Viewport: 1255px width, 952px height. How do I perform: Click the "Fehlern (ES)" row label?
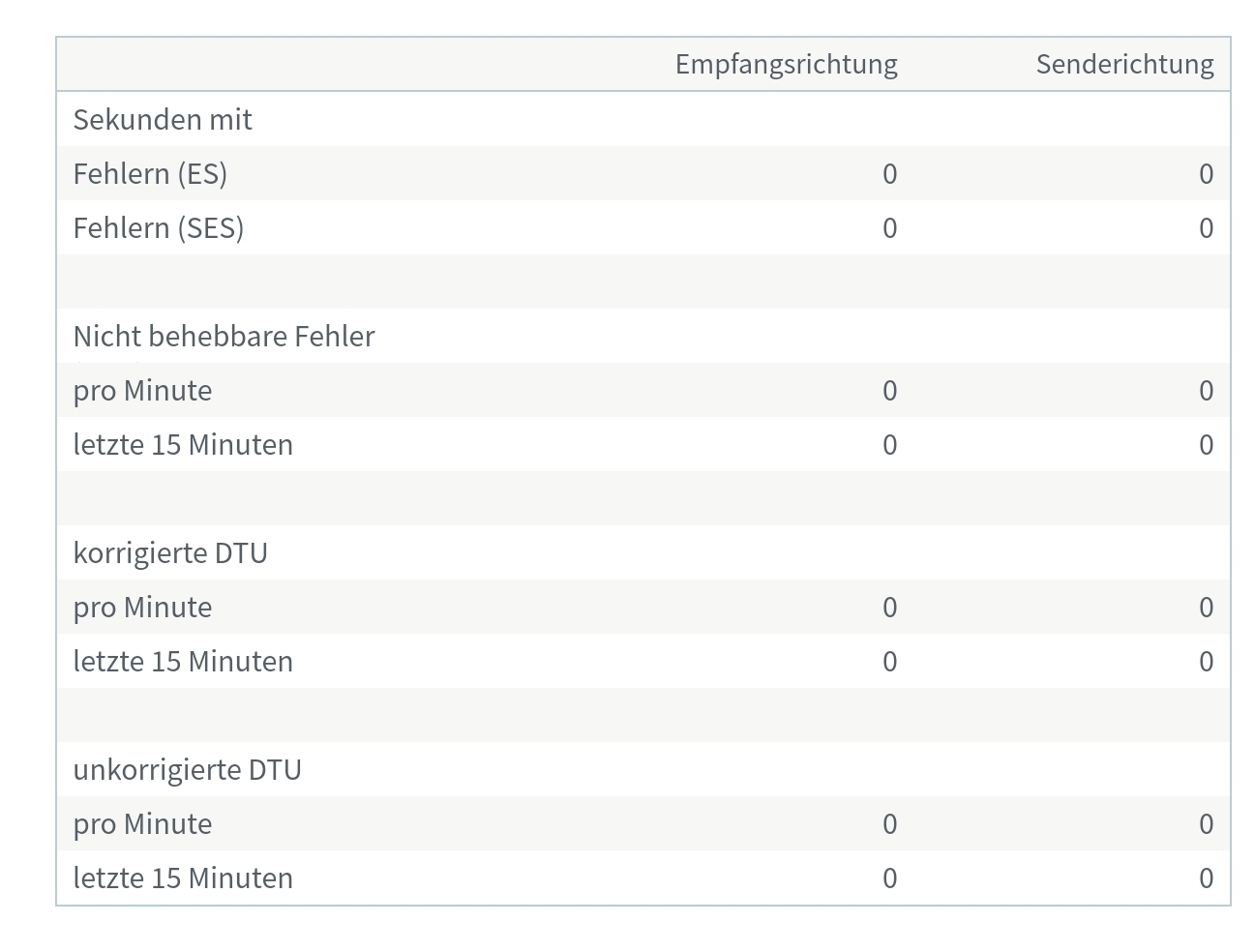pyautogui.click(x=150, y=173)
